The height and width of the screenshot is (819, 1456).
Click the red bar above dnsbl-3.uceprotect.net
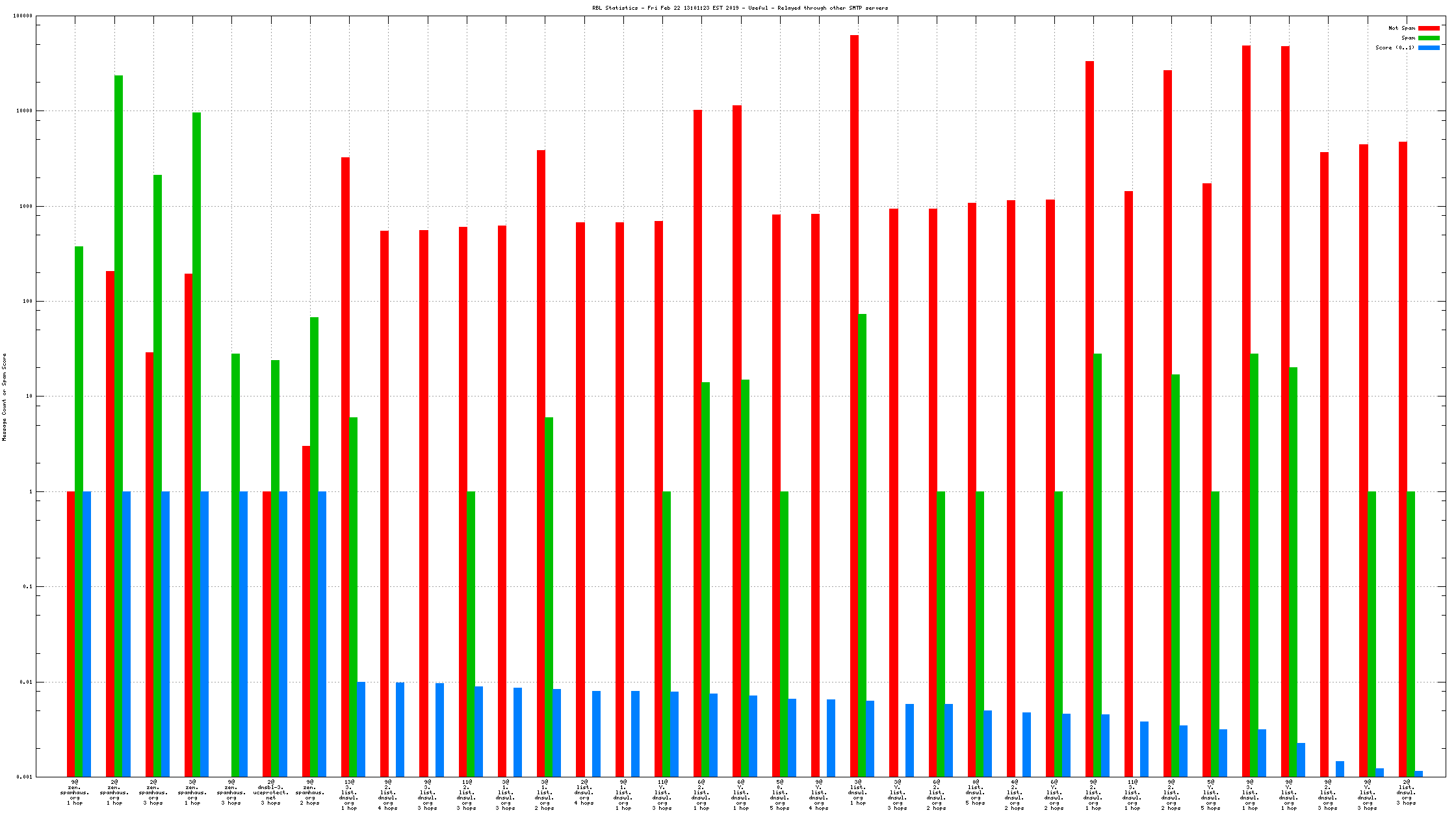[x=266, y=634]
